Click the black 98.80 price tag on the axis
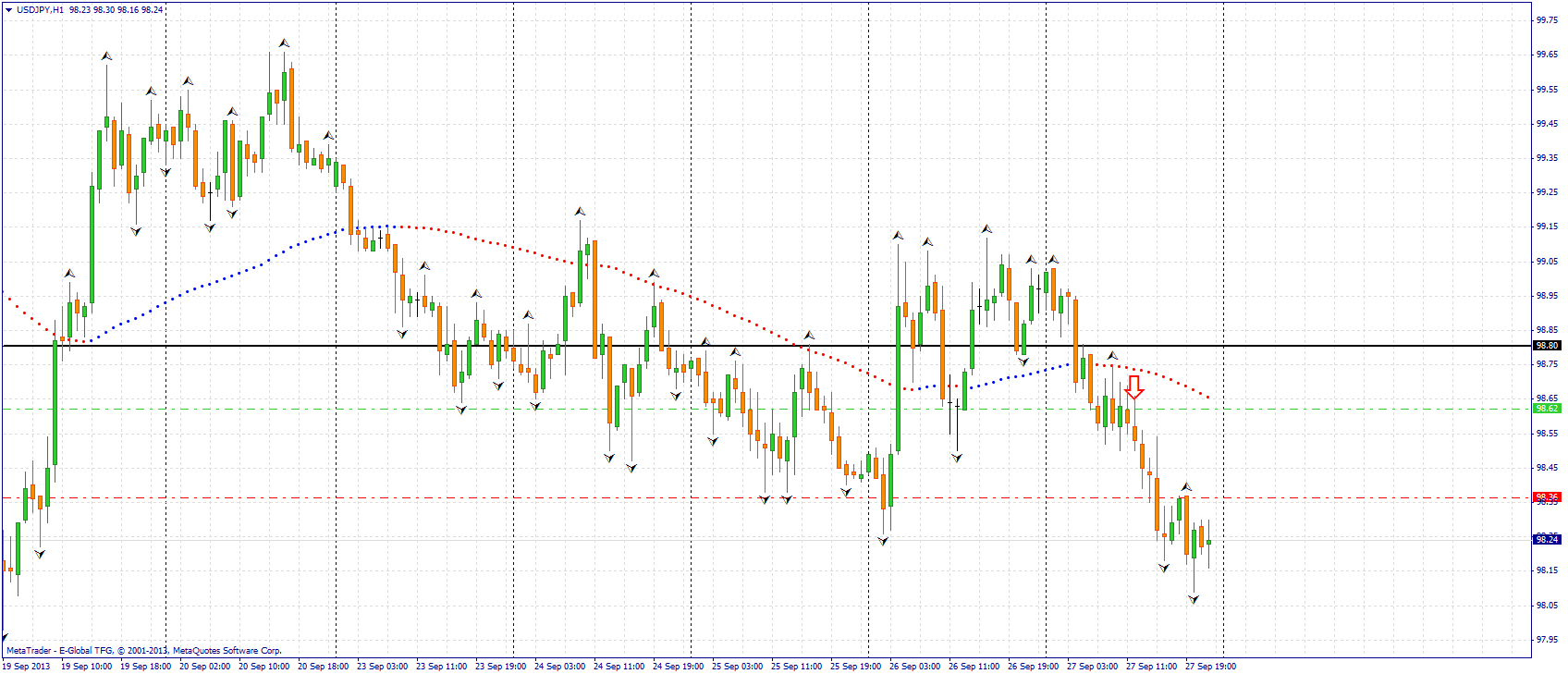The image size is (1568, 674). point(1547,346)
